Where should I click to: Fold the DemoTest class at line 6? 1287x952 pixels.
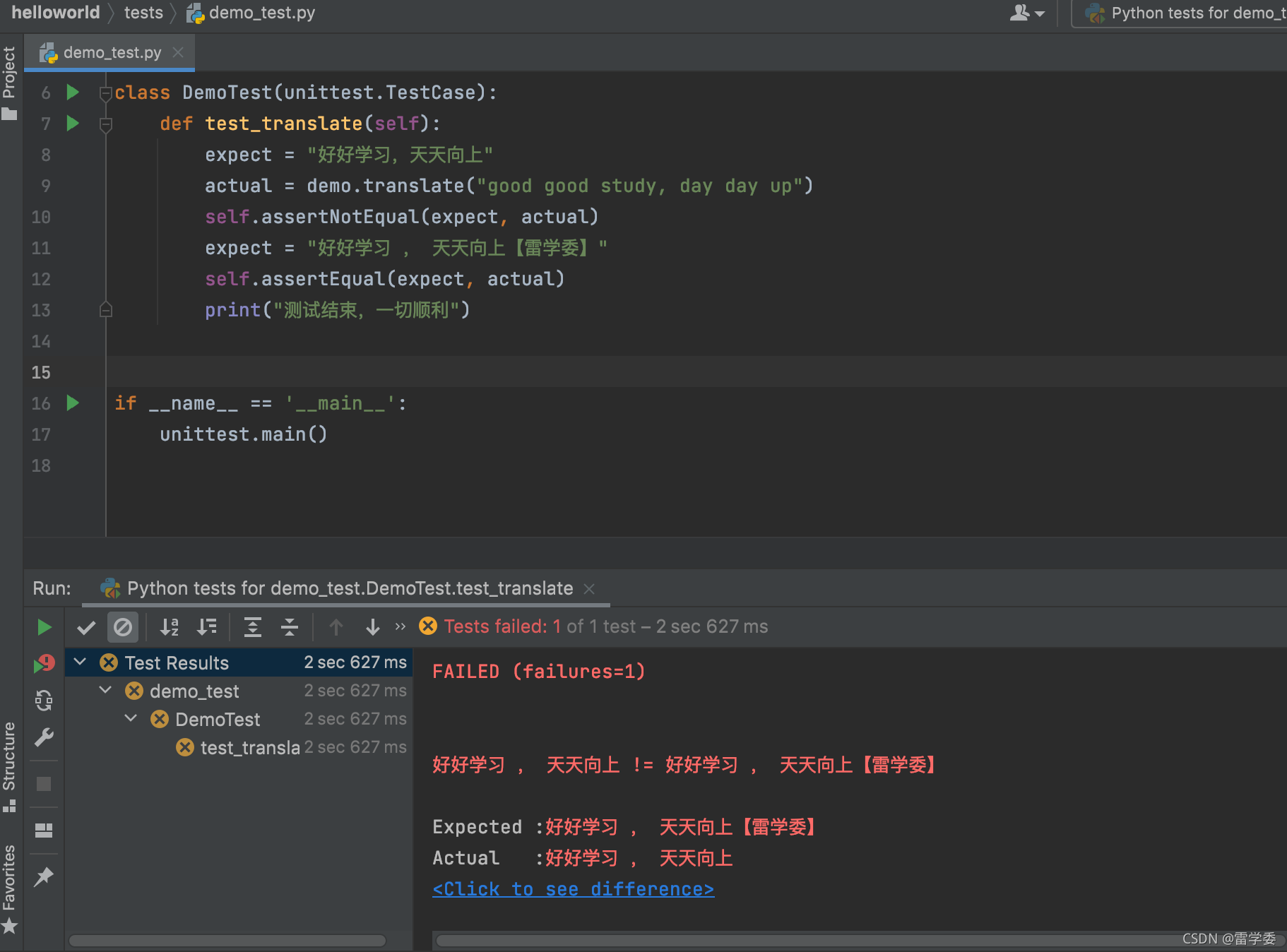[106, 93]
